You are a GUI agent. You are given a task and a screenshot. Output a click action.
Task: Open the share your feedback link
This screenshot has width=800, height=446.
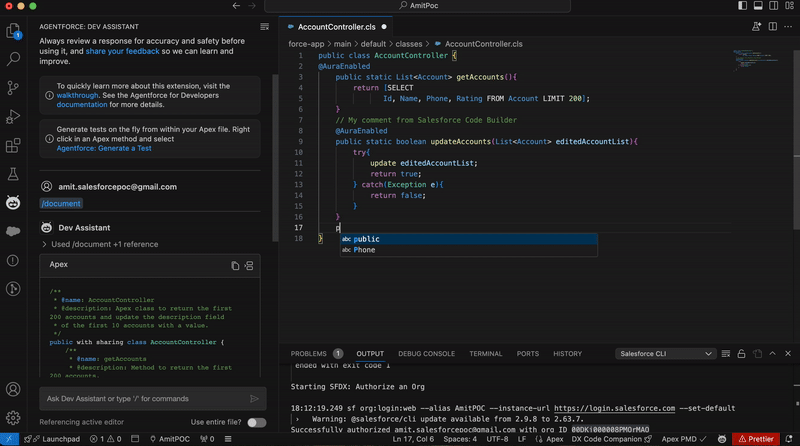pyautogui.click(x=122, y=51)
